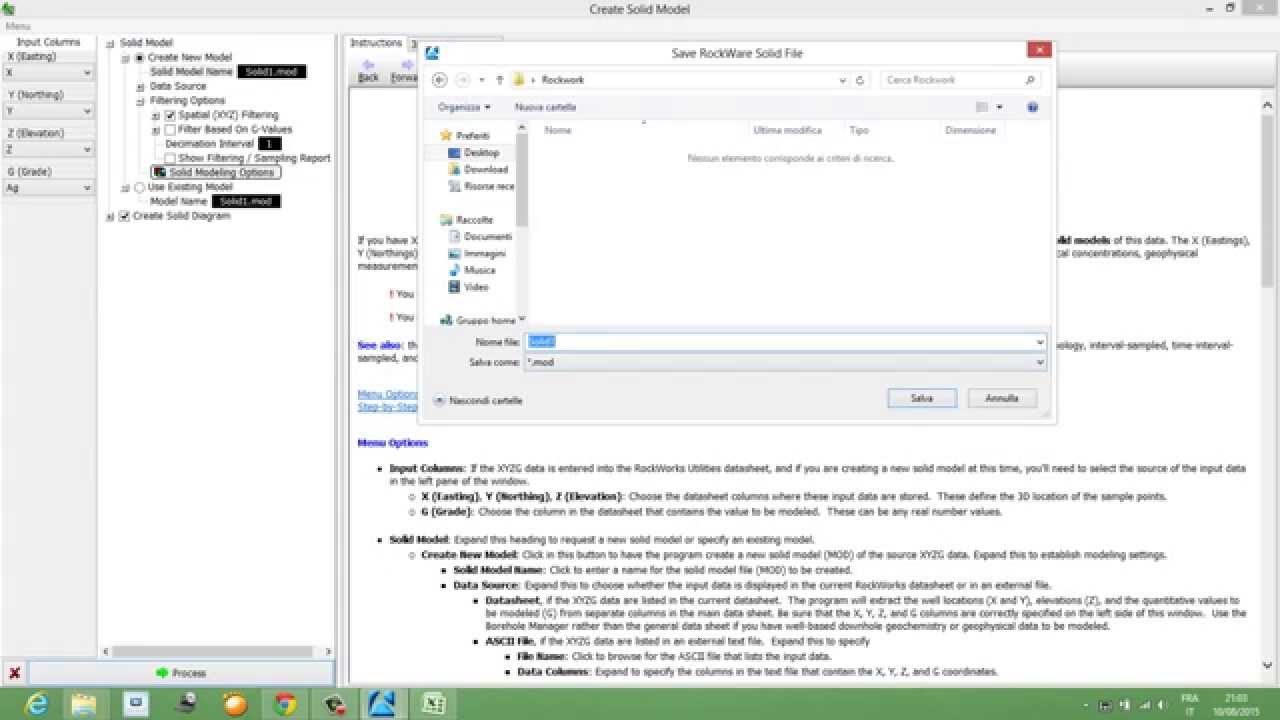Open Musica library
Screen dimensions: 1280x720
point(472,270)
